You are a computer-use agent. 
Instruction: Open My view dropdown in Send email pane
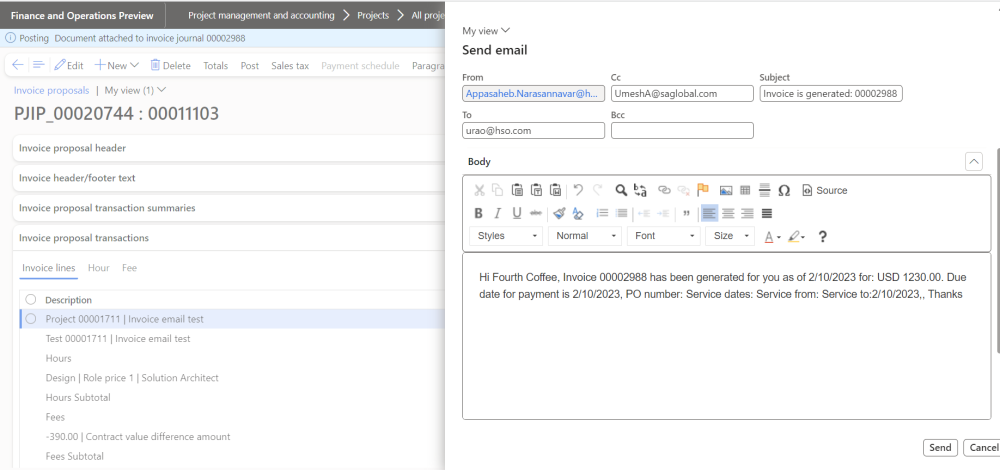(486, 30)
